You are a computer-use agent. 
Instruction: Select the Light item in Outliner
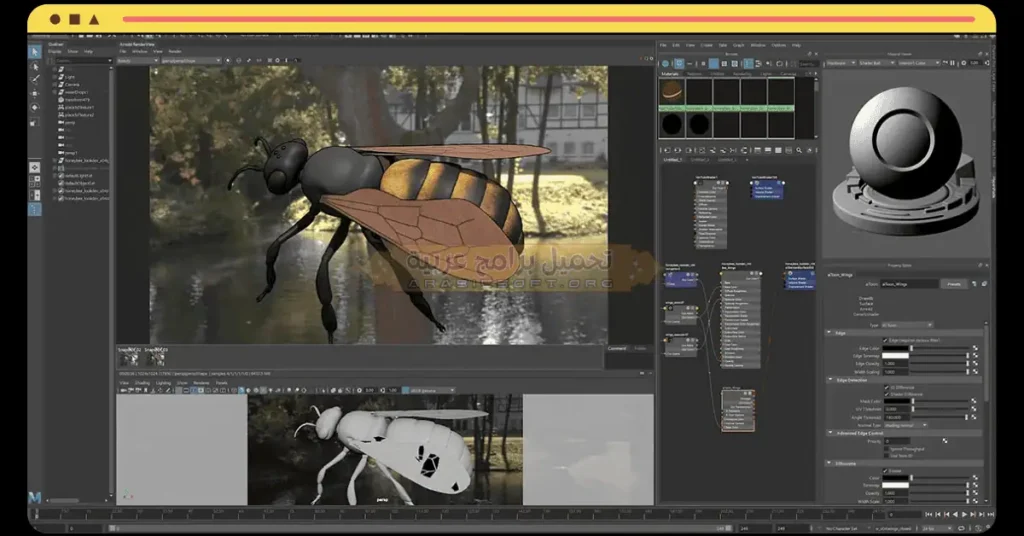click(70, 77)
